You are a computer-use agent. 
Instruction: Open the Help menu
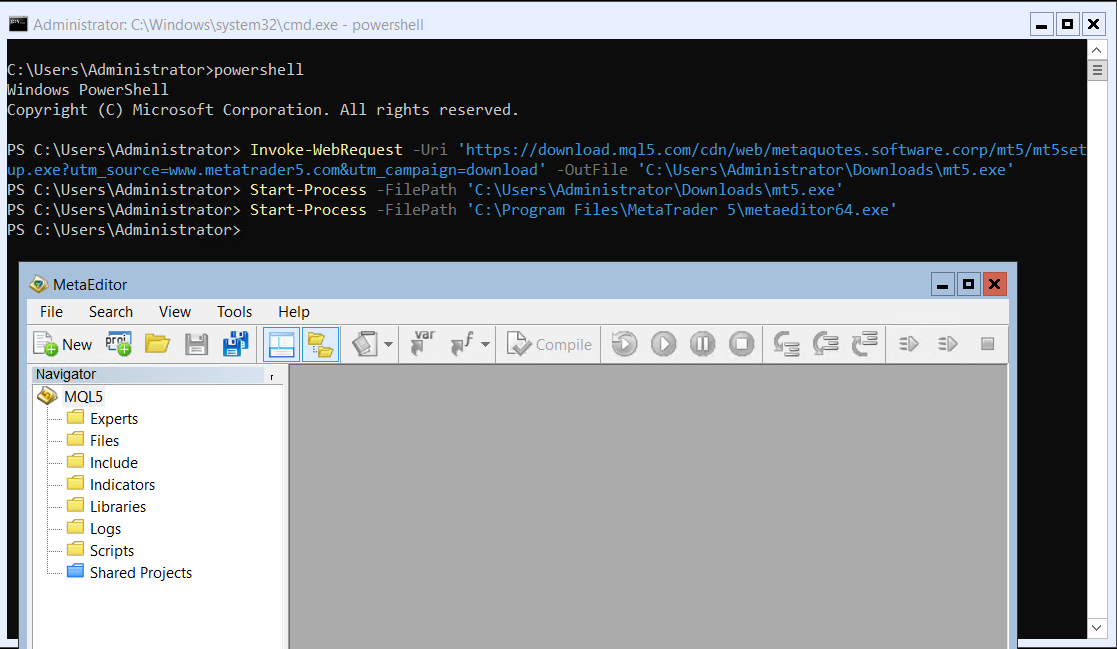(293, 311)
